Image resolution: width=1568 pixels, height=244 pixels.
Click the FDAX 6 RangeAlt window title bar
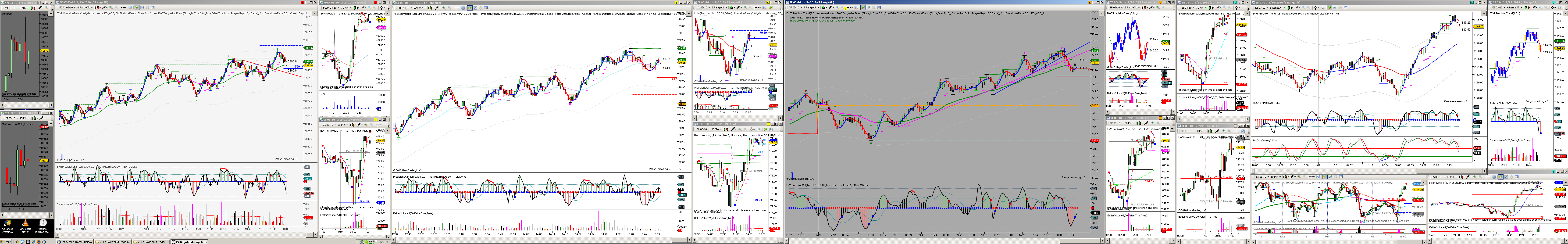click(186, 2)
